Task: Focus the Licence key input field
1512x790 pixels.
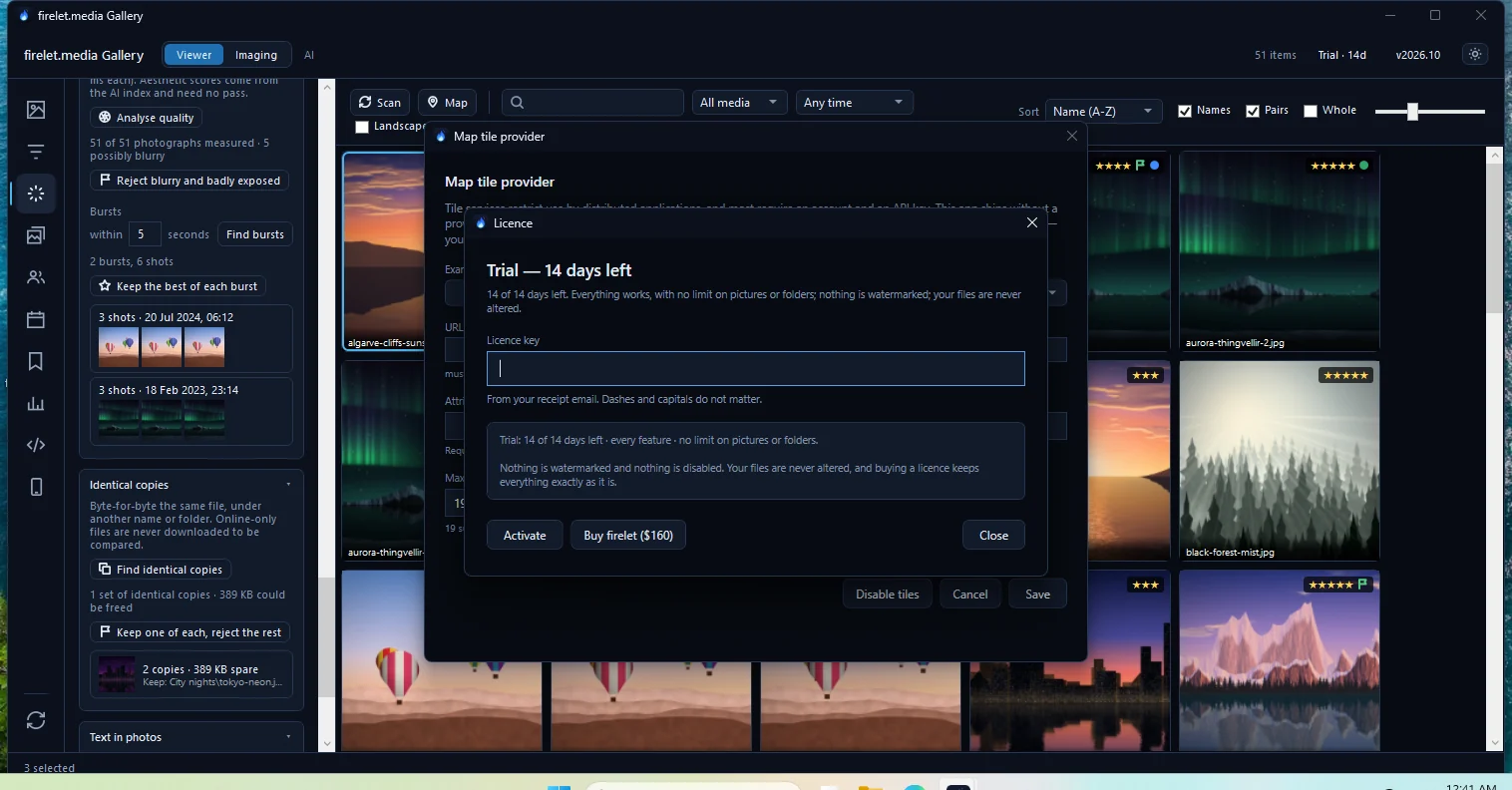Action: (755, 368)
